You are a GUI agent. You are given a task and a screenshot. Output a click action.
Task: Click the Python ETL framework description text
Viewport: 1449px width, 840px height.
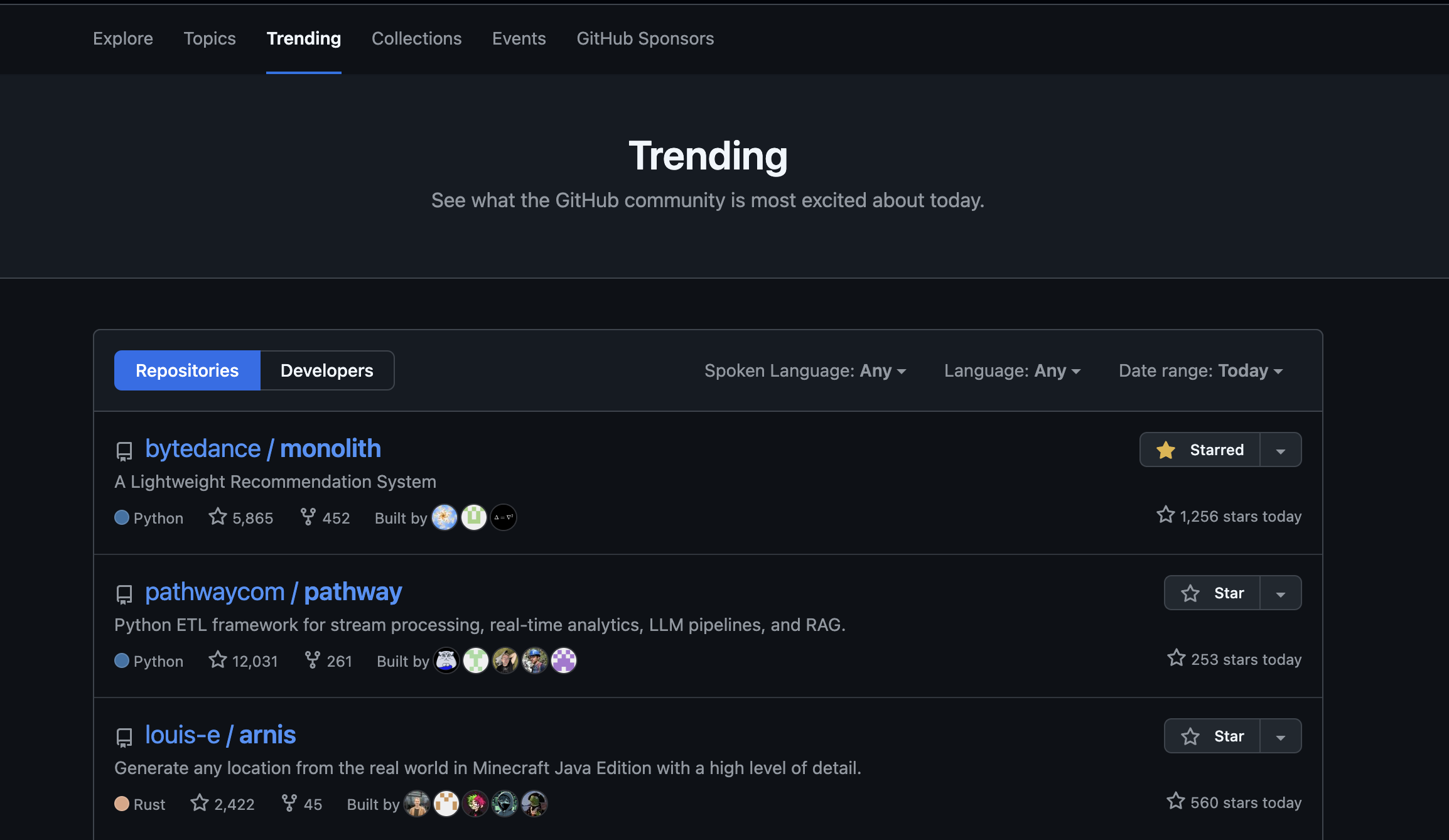coord(480,625)
